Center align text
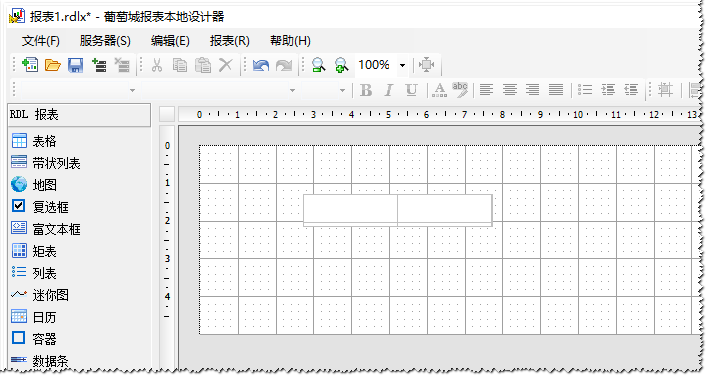713x382 pixels. [x=510, y=90]
